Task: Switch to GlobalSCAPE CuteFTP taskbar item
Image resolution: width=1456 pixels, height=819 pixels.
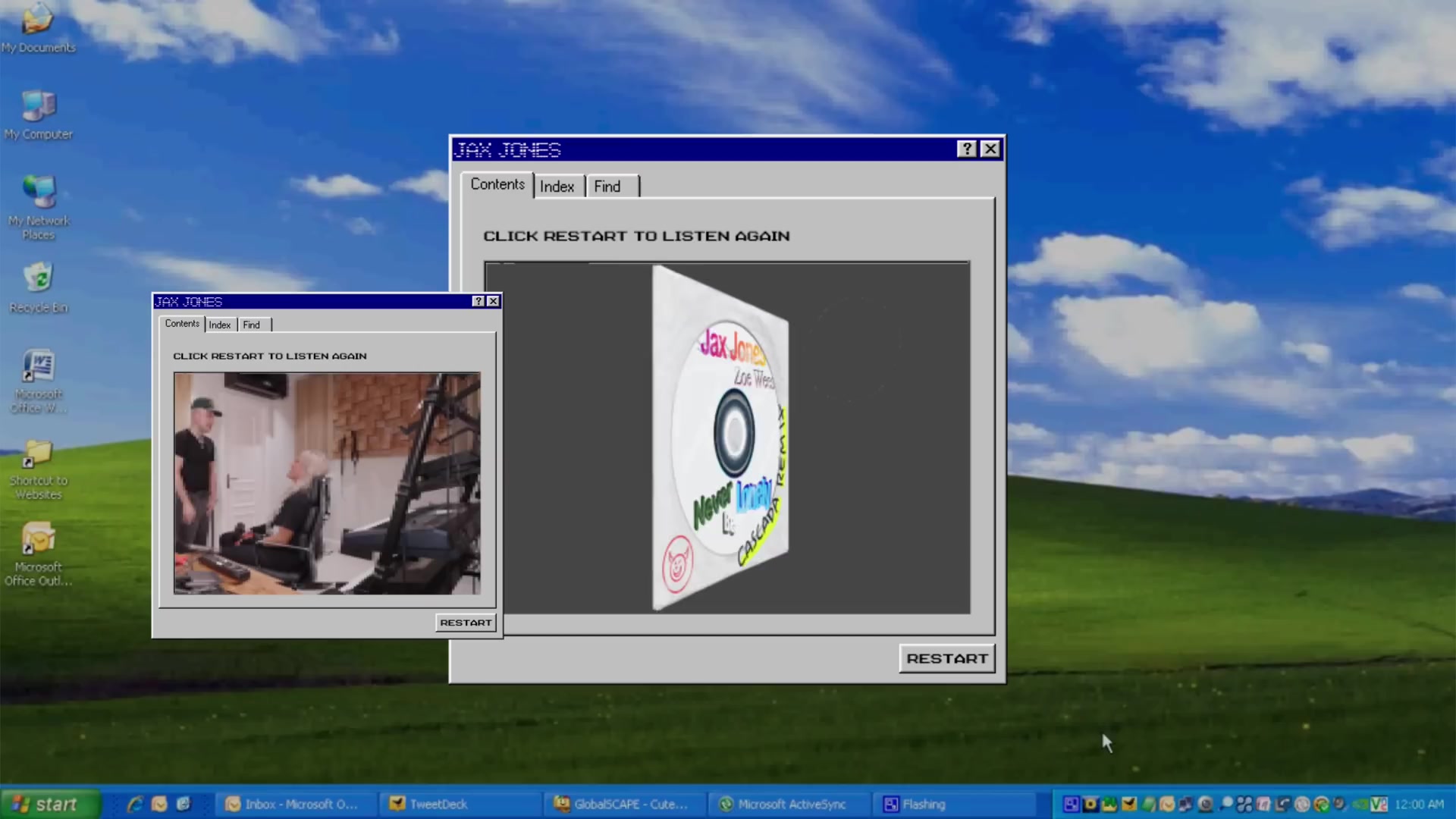Action: click(626, 804)
